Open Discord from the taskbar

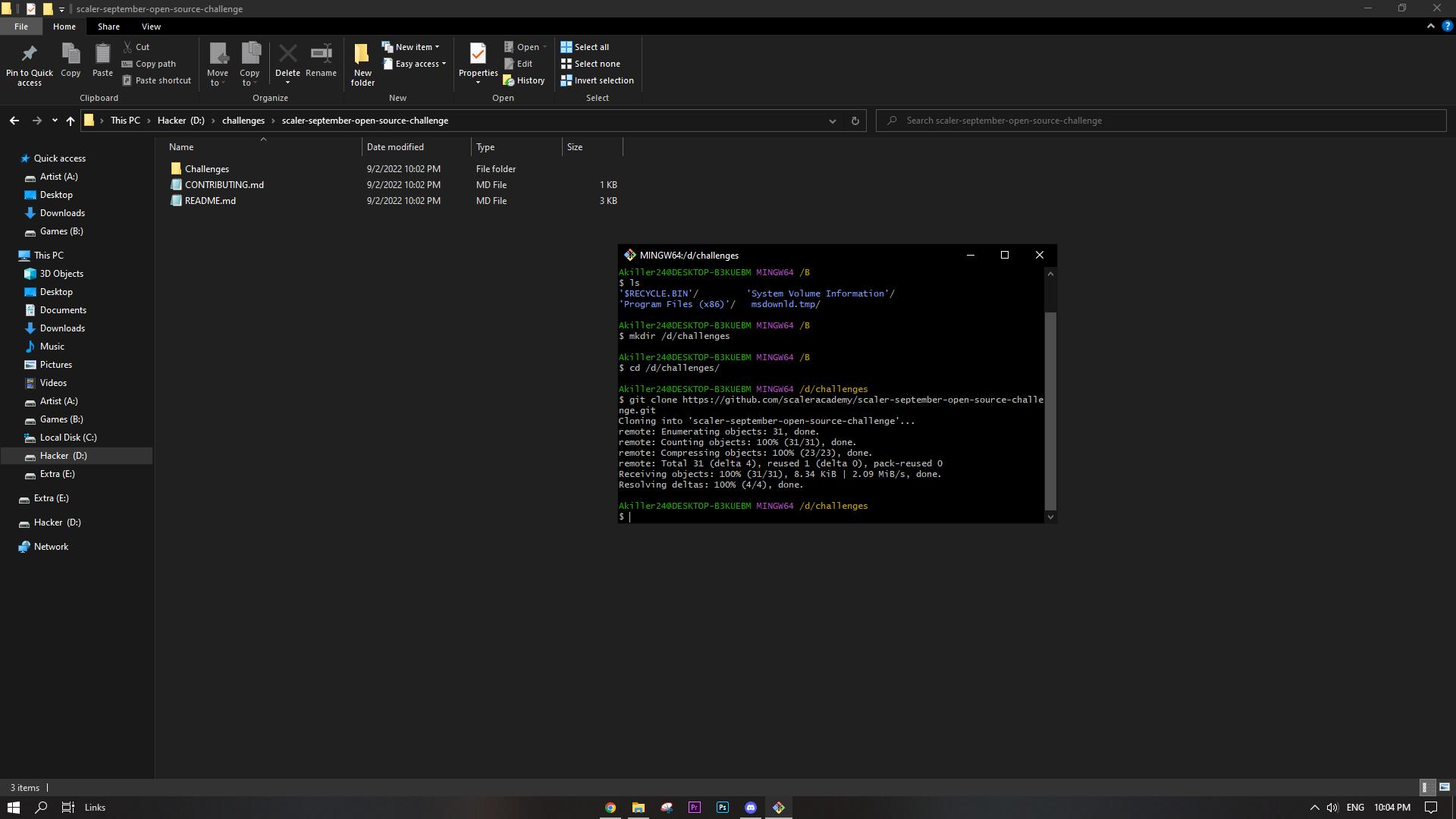pos(751,808)
